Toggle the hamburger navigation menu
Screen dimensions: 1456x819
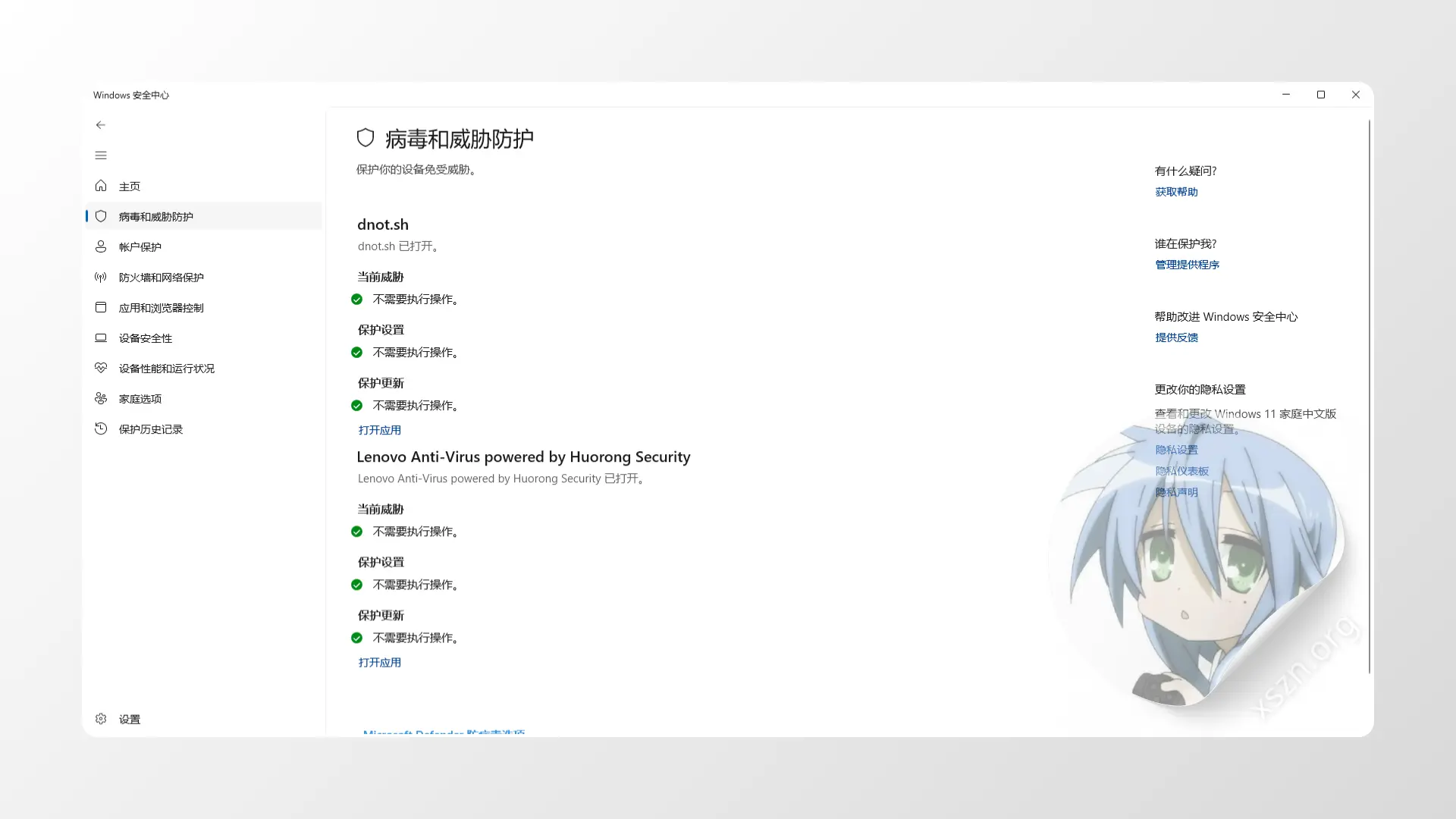(x=101, y=155)
